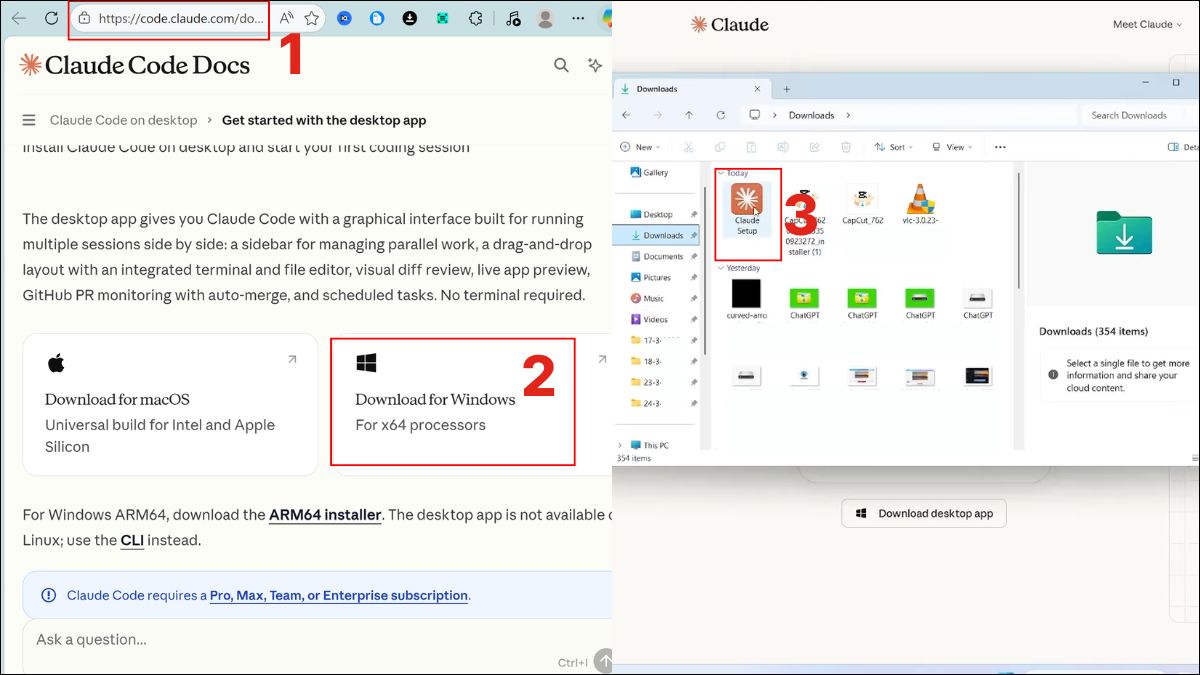The width and height of the screenshot is (1200, 675).
Task: Collapse the Yesterday file group
Action: click(721, 268)
